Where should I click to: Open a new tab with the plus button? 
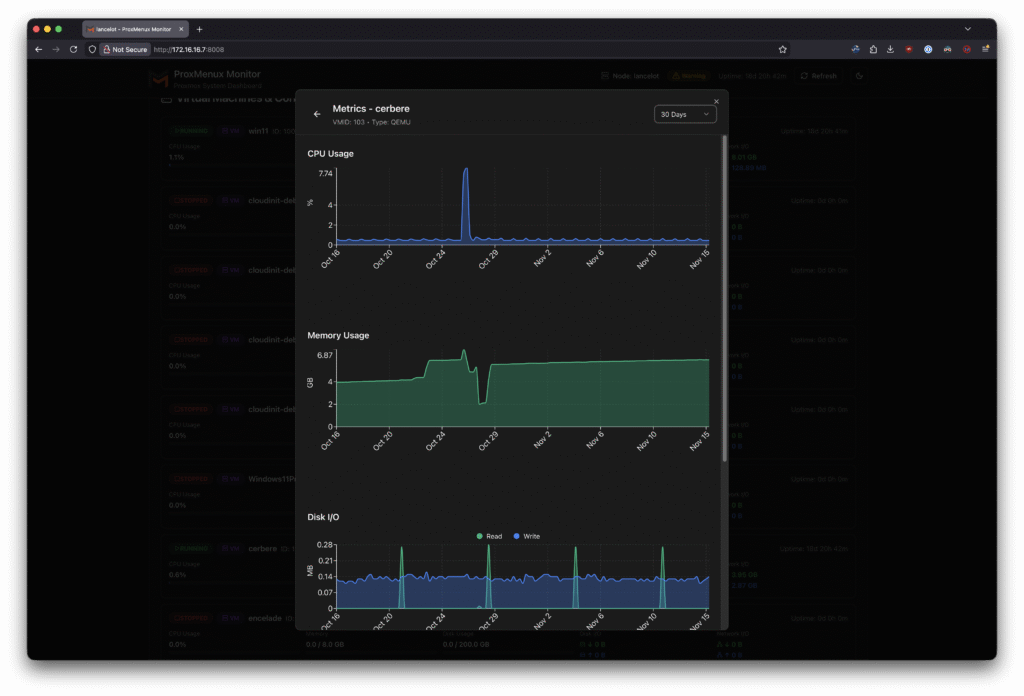click(199, 29)
